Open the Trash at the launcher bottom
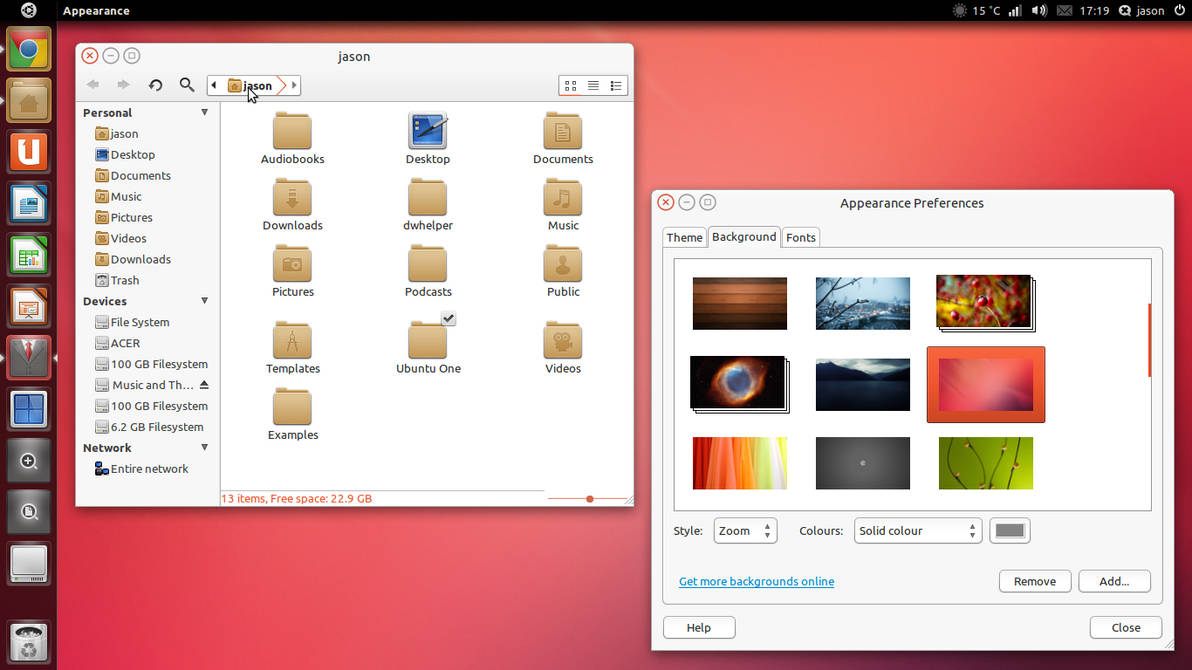 pyautogui.click(x=29, y=642)
